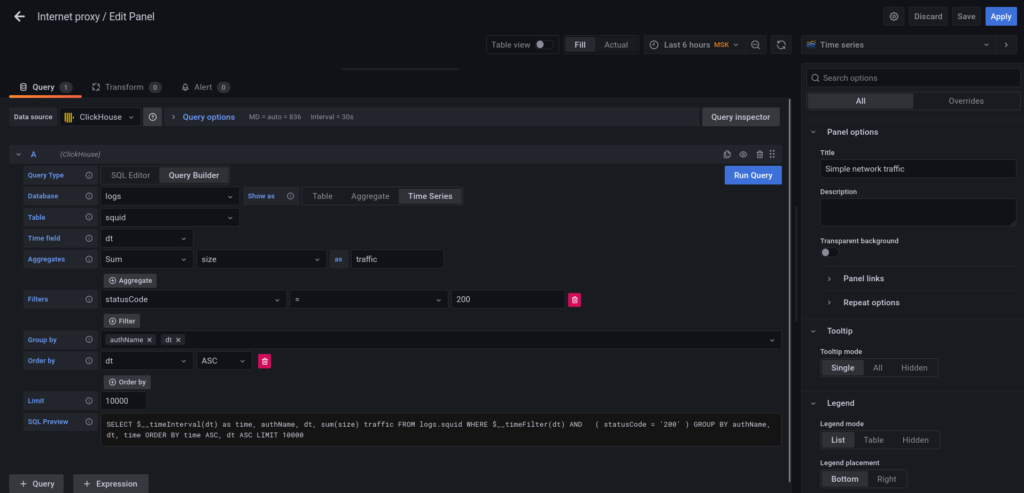Screen dimensions: 1024x493
Task: Open Time series visualization dropdown
Action: click(899, 45)
